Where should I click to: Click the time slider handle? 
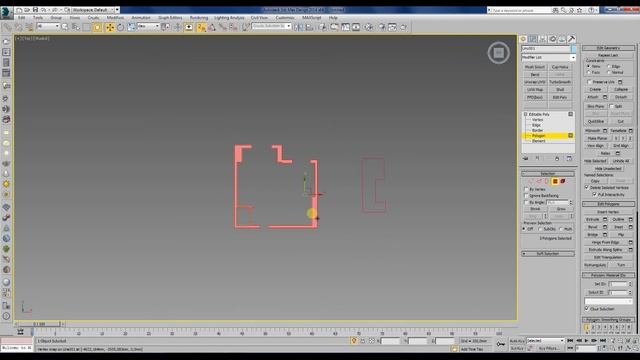(x=40, y=324)
